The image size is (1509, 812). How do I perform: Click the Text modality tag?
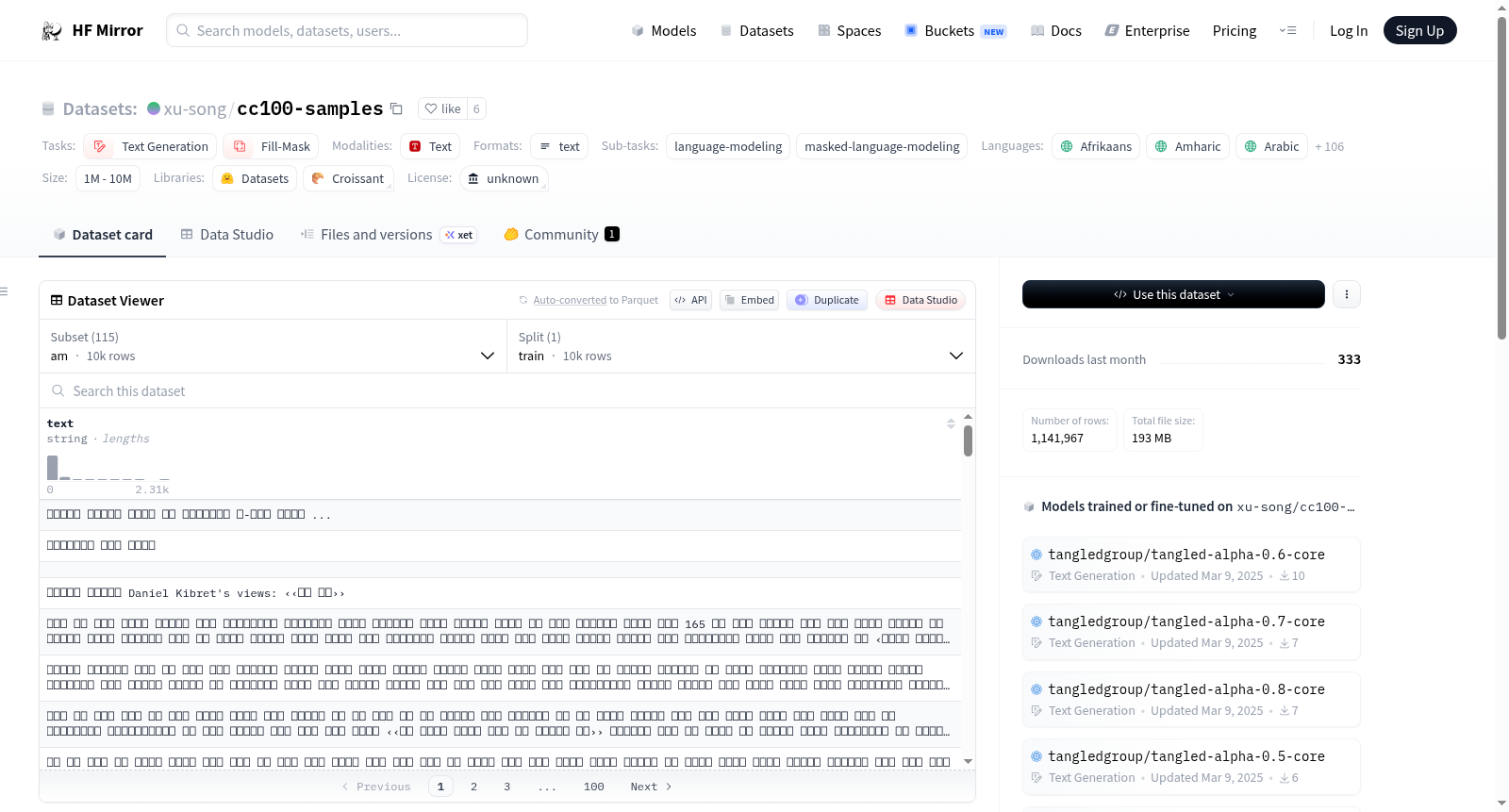(x=431, y=147)
